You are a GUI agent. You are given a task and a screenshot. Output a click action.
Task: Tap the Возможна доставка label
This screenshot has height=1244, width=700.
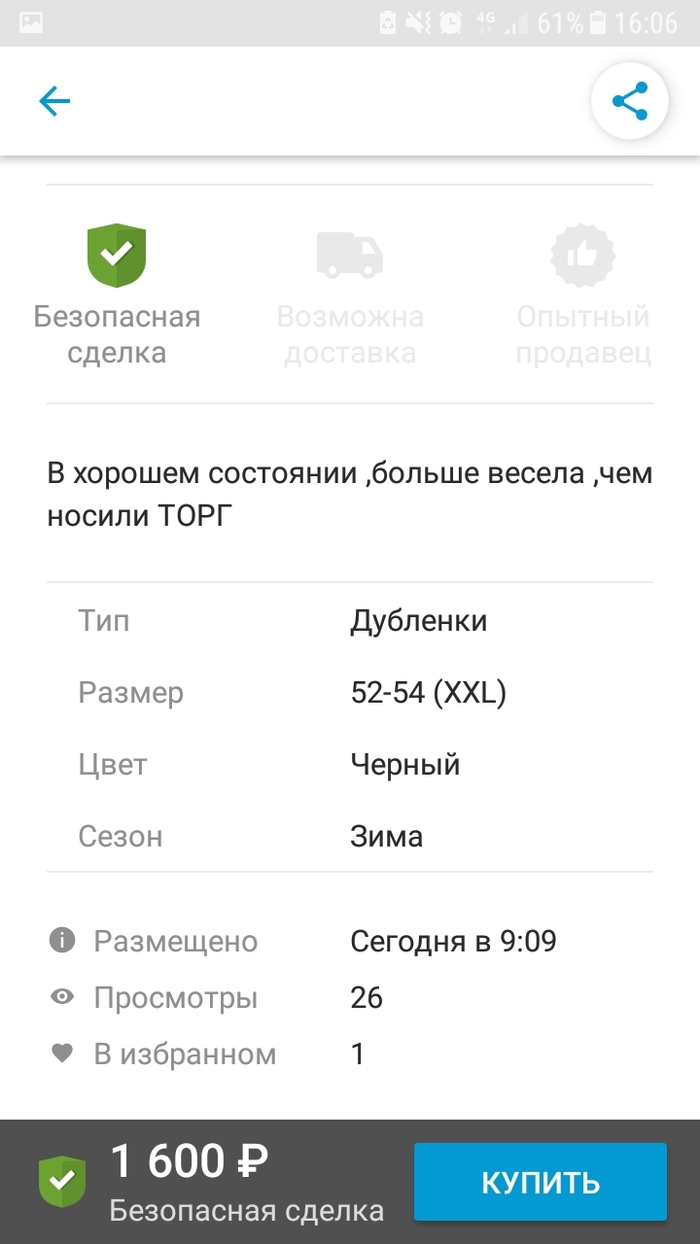350,335
